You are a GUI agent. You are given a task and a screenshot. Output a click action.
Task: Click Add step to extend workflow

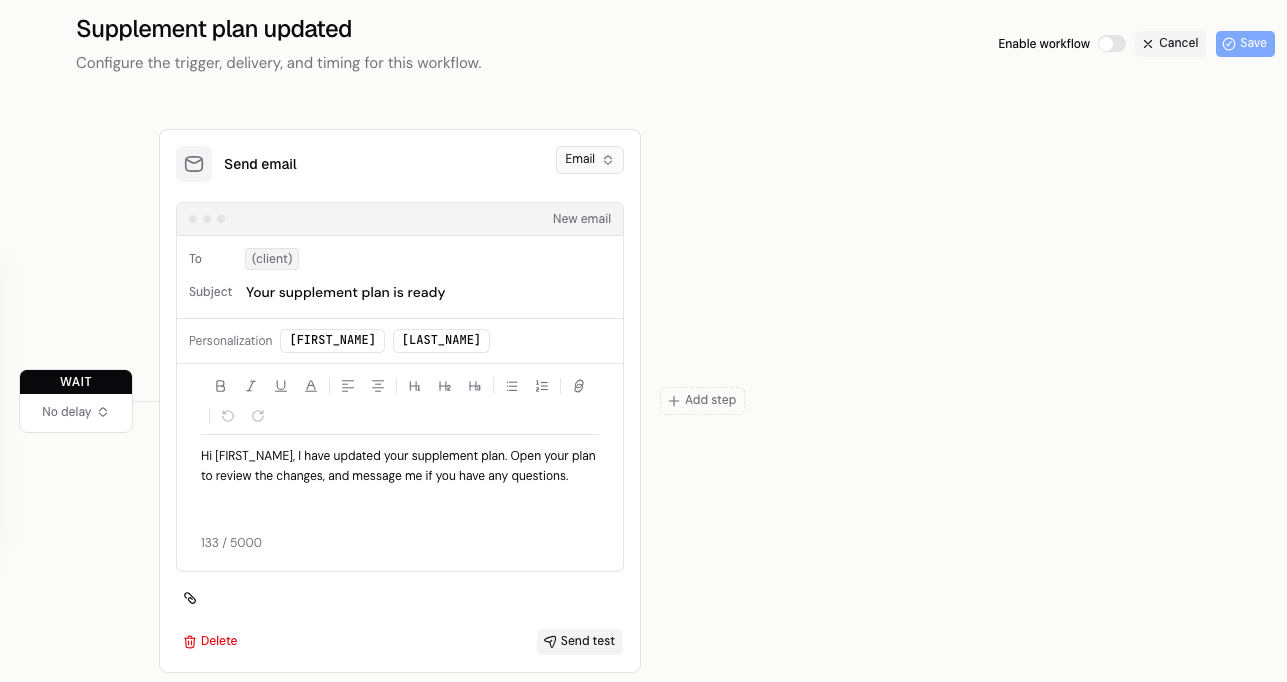point(702,401)
